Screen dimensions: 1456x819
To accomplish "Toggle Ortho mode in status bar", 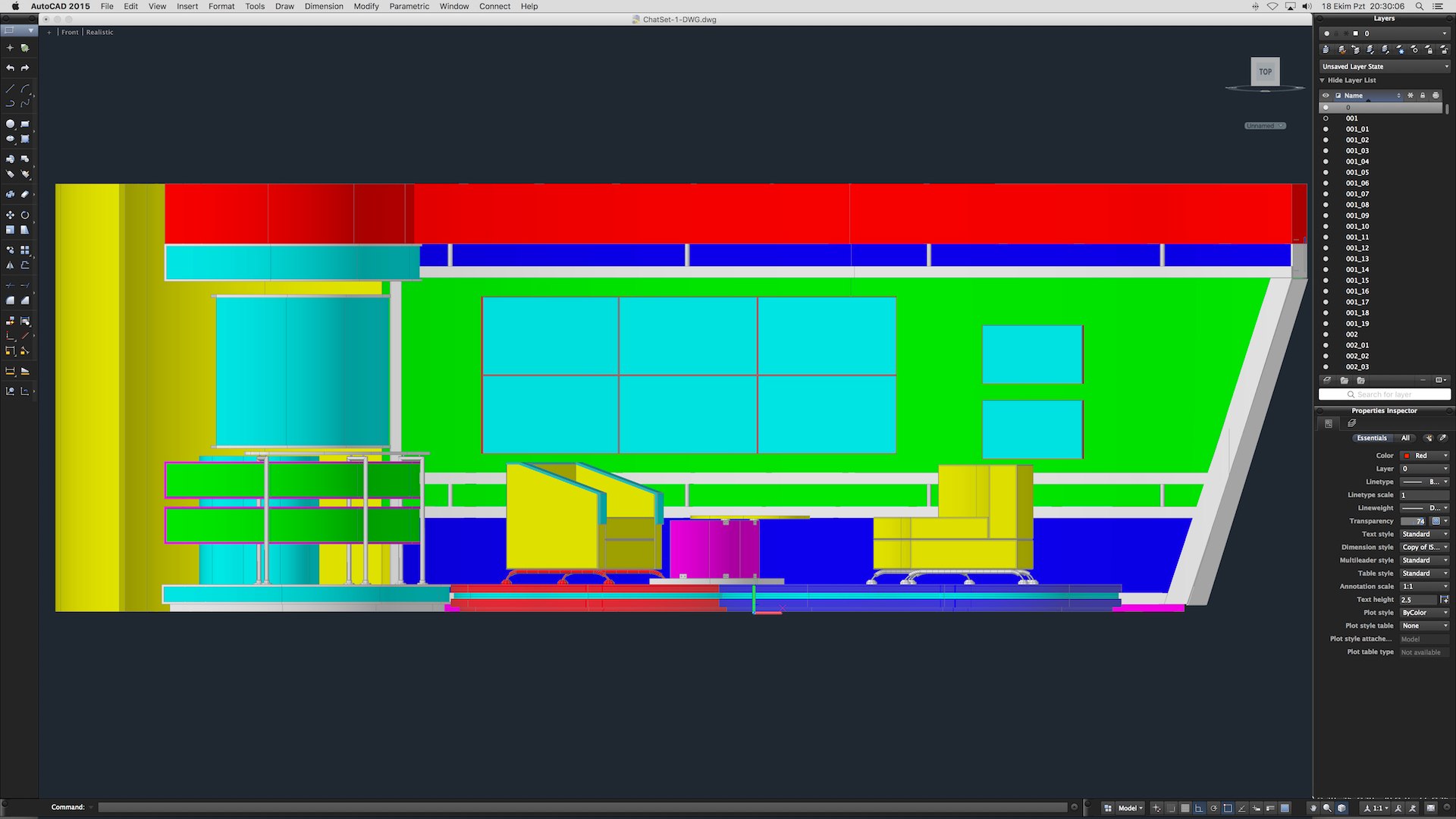I will (x=1199, y=808).
